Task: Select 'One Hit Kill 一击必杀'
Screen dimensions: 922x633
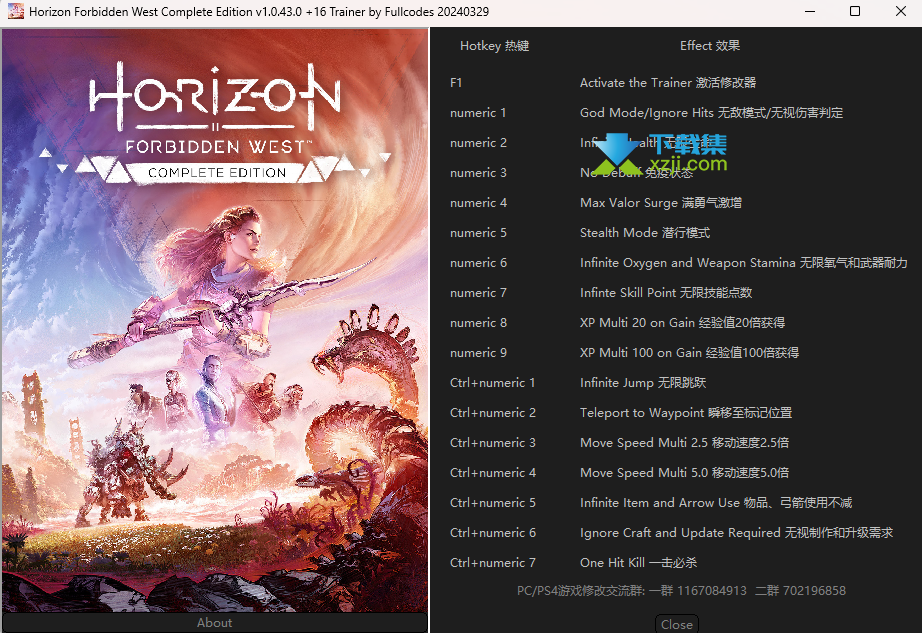Action: 639,562
